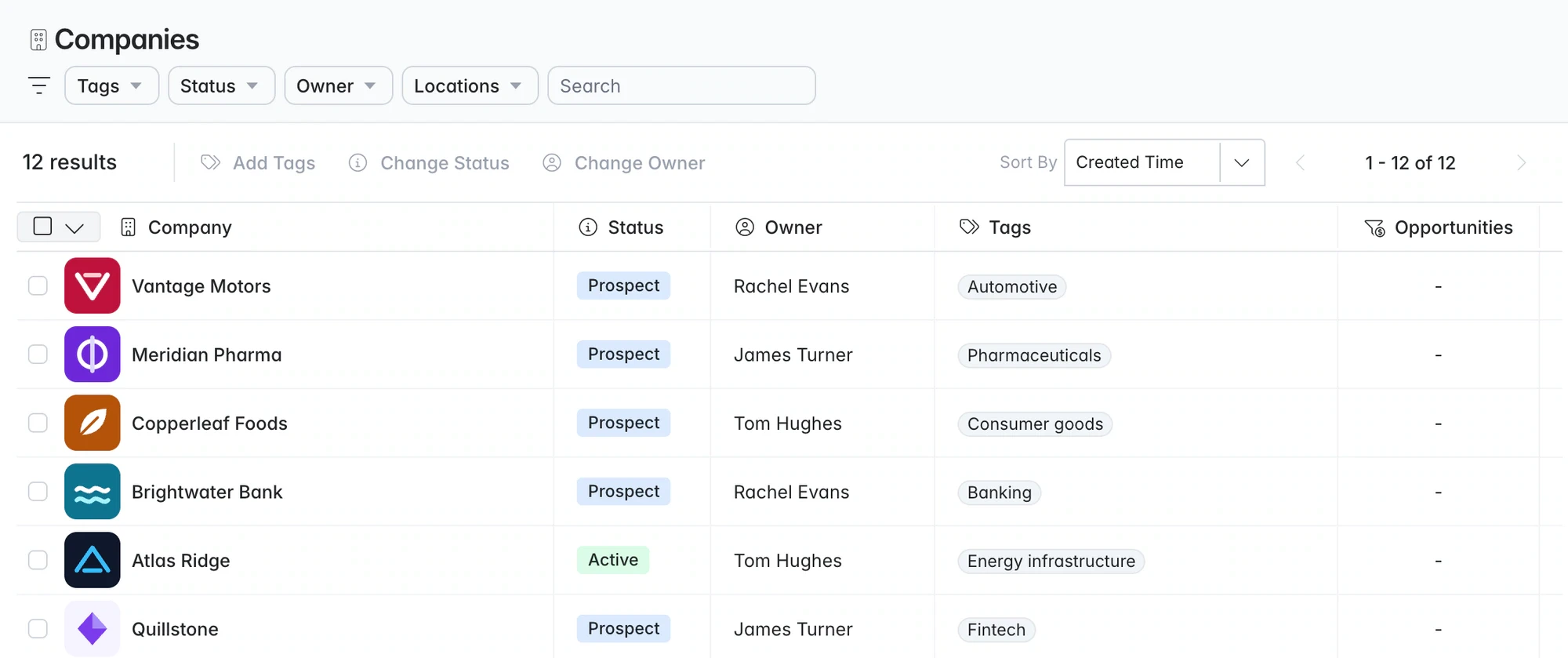Tick the Atlas Ridge row checkbox
Viewport: 1568px width, 658px height.
(x=38, y=560)
